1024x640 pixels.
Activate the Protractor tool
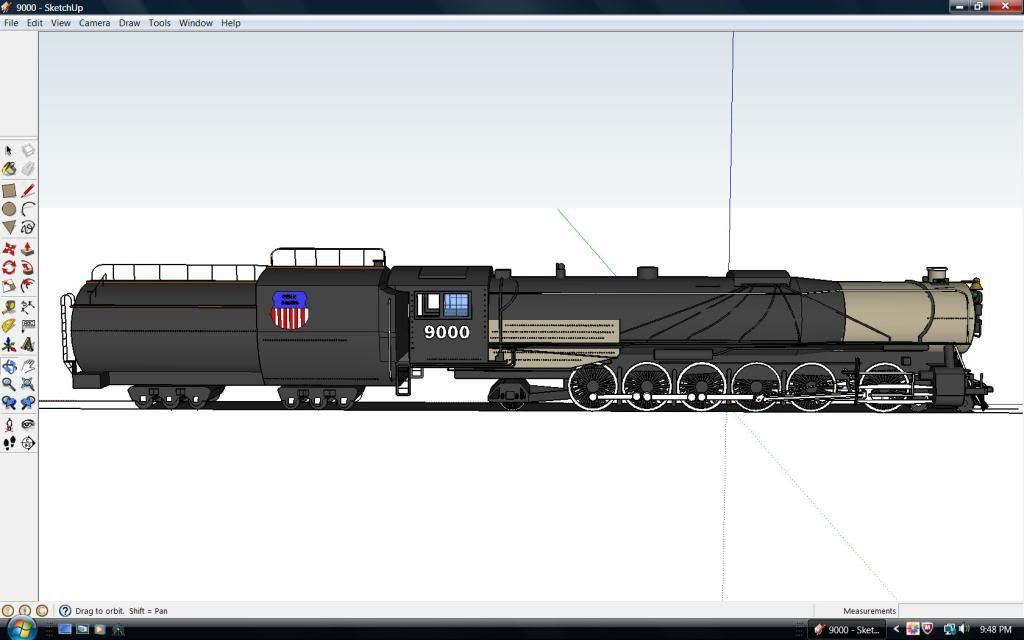[8, 325]
